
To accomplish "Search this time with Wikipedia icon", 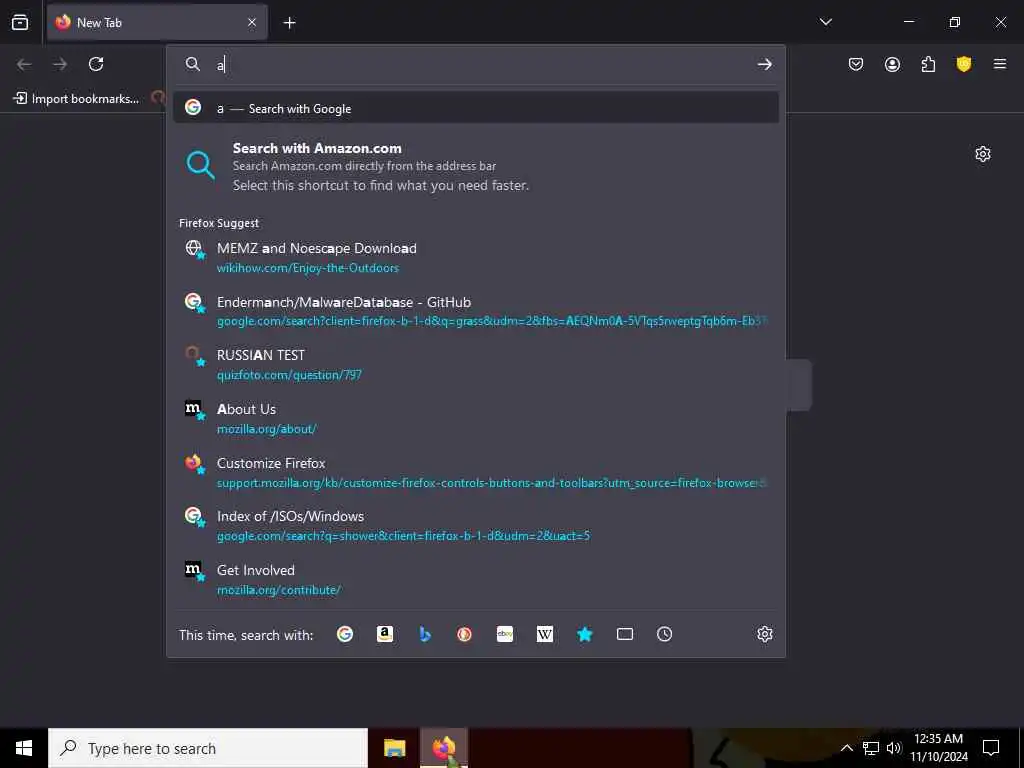I will [x=545, y=634].
